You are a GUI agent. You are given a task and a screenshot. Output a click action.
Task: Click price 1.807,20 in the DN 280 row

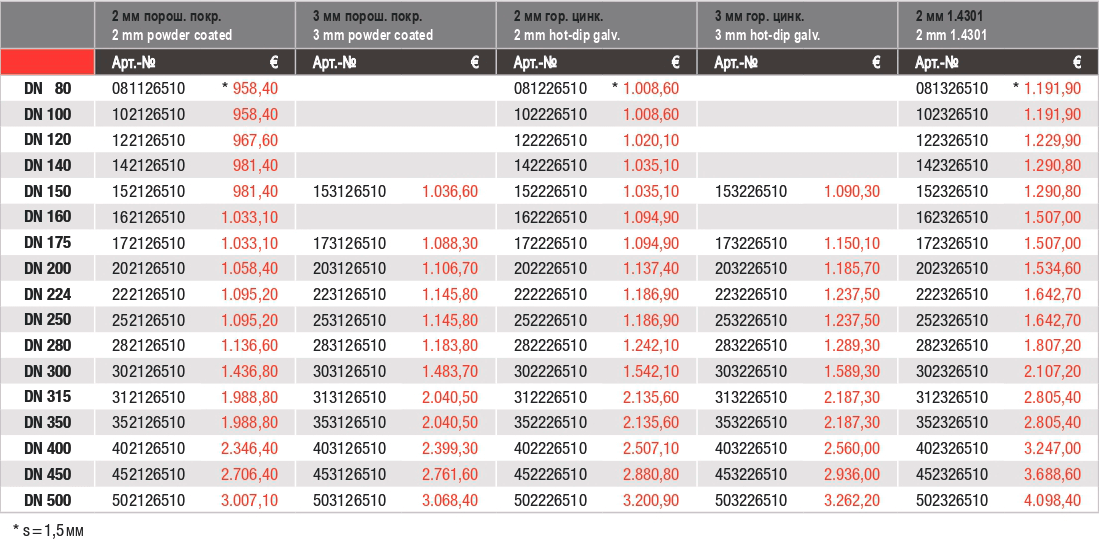click(x=1053, y=346)
